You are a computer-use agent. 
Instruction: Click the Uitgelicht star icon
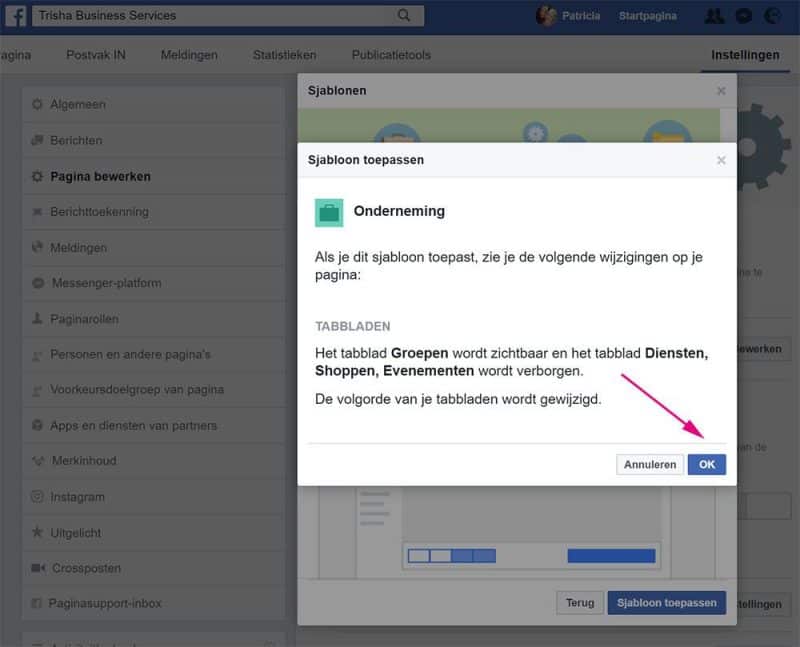tap(37, 532)
